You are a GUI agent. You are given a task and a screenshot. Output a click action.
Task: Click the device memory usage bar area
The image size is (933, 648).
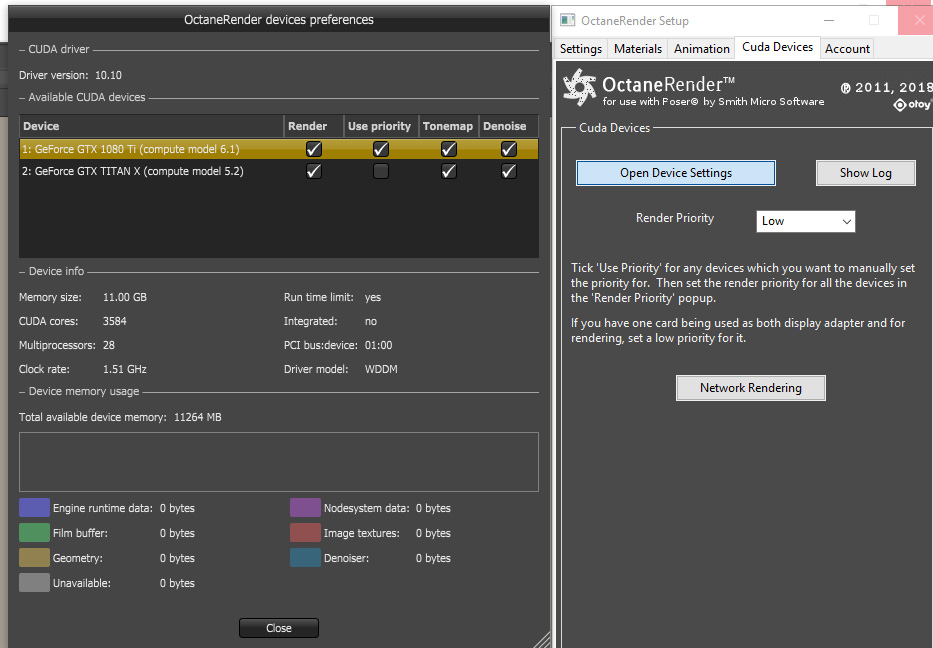278,462
